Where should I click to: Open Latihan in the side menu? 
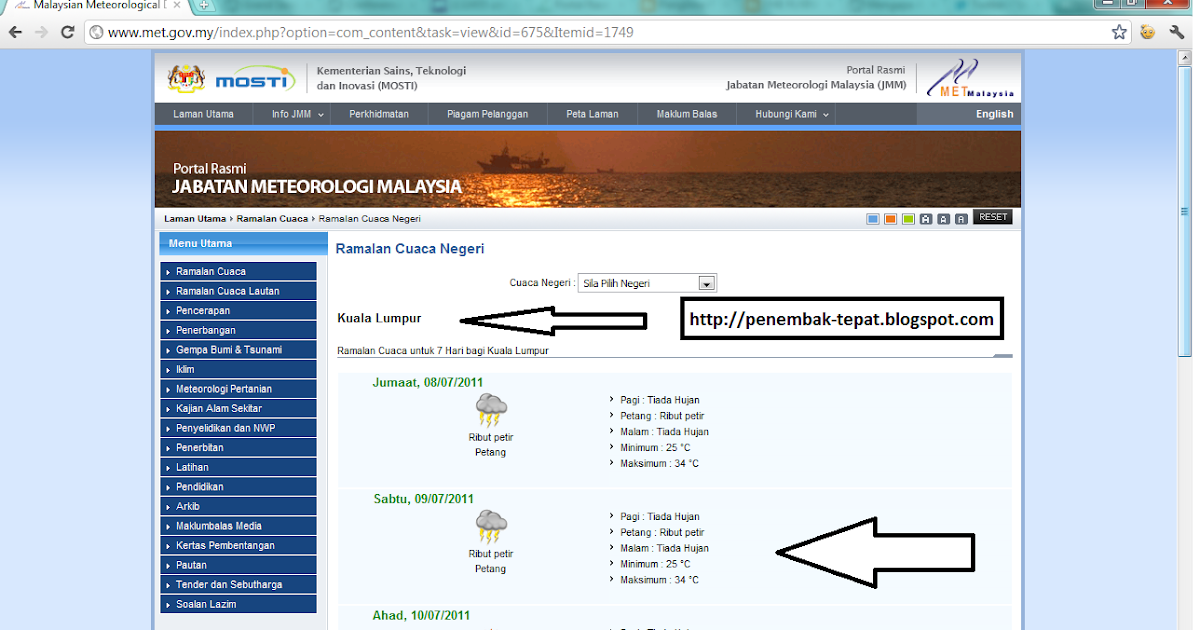[x=238, y=467]
